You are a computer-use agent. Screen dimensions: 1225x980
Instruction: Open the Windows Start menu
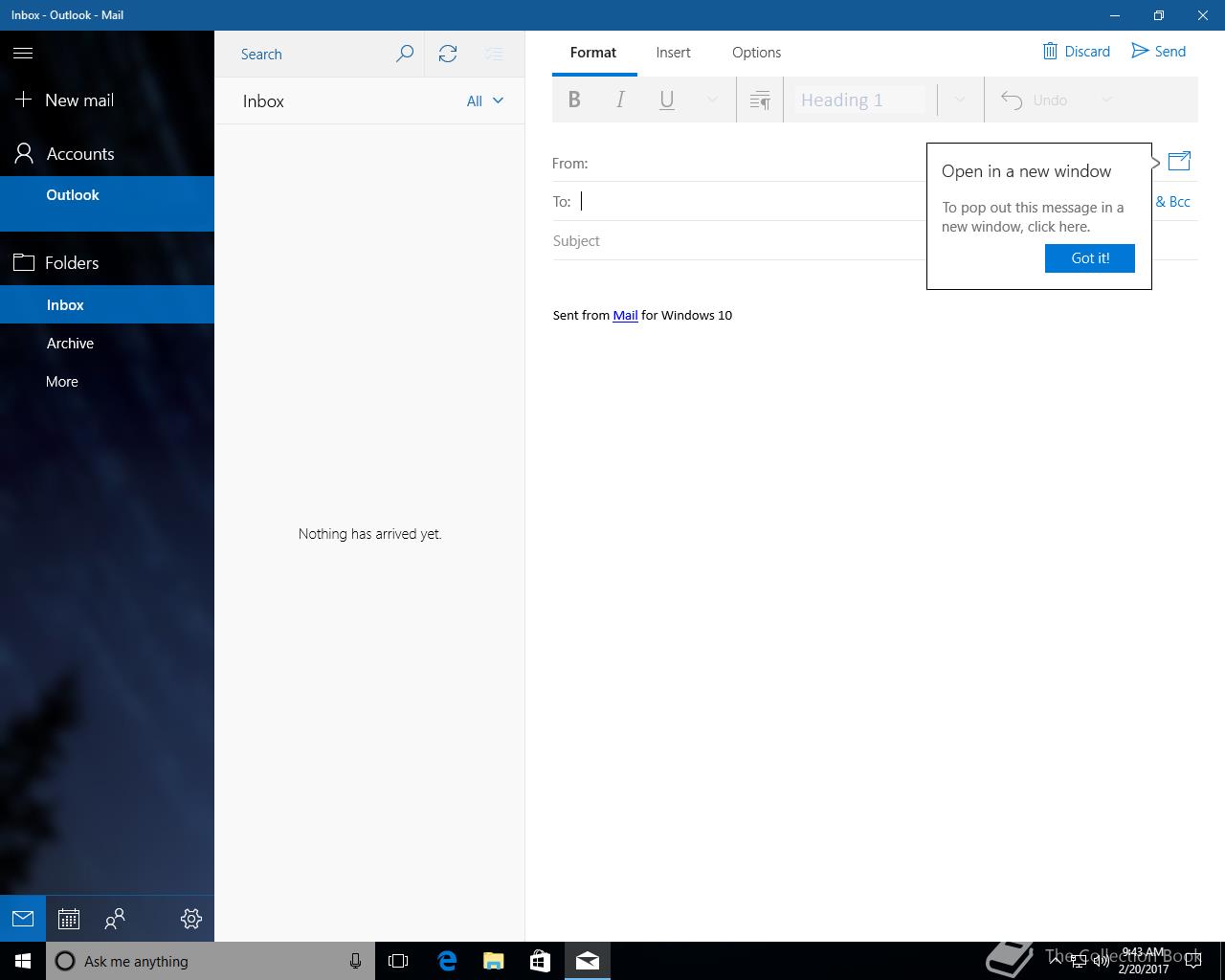coord(23,961)
